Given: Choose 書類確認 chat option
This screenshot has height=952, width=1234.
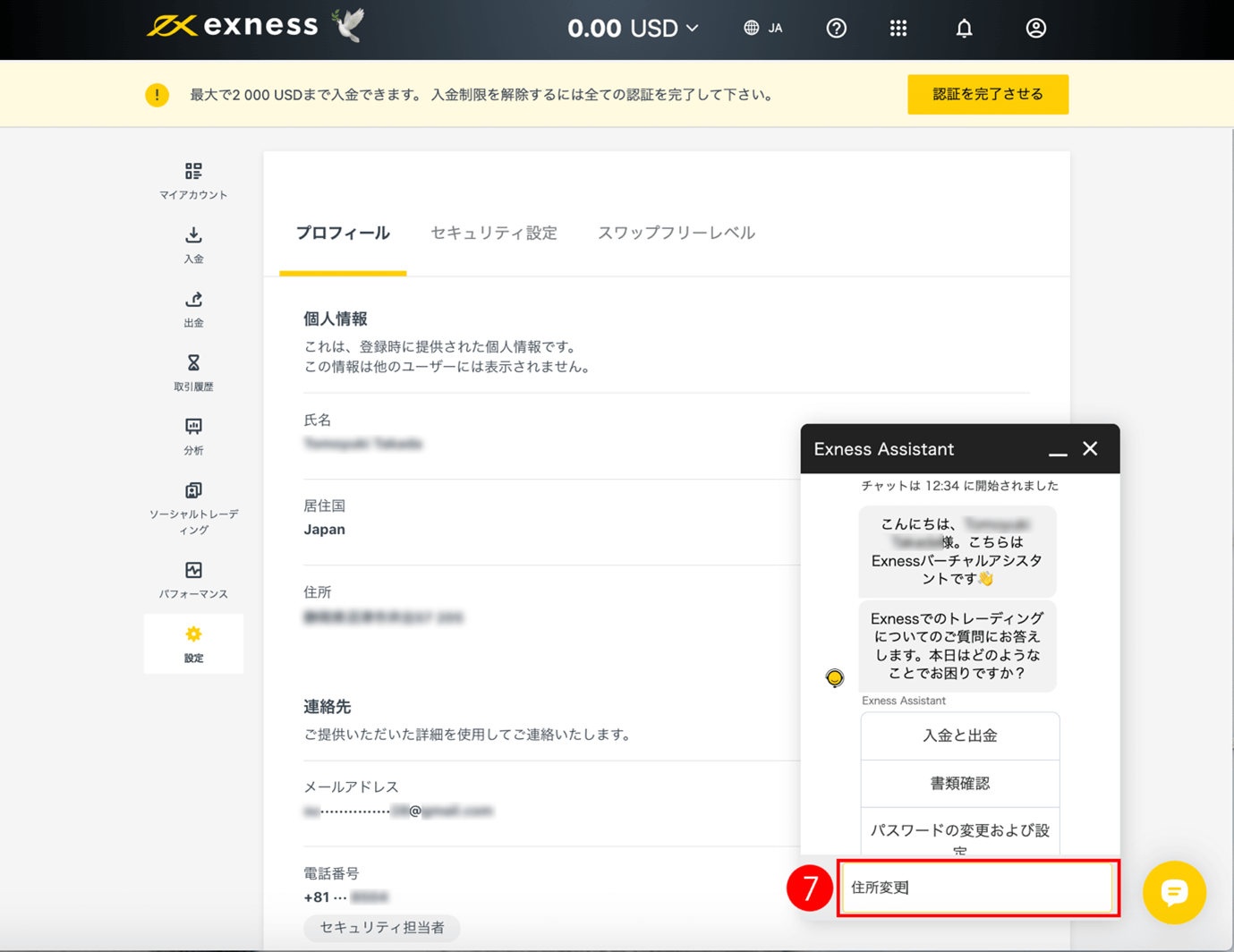Looking at the screenshot, I should (960, 783).
